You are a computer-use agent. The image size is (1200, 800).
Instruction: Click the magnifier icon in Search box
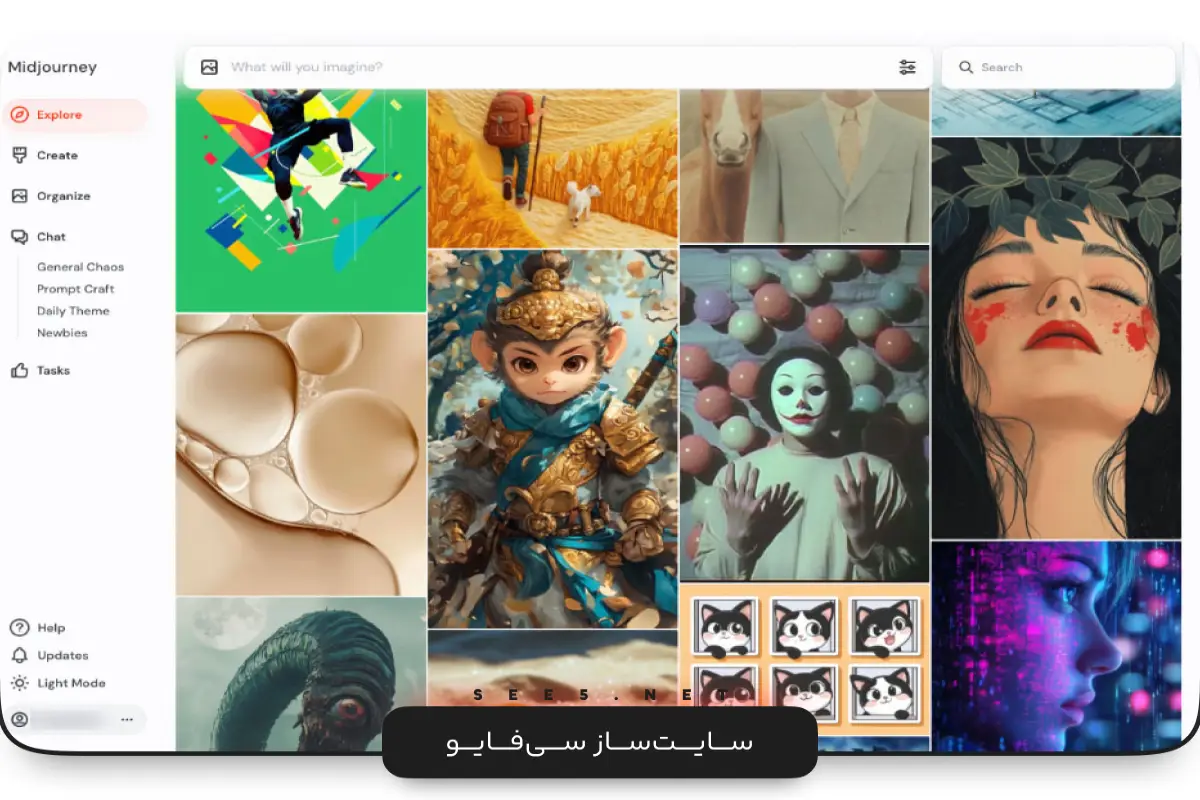(966, 67)
